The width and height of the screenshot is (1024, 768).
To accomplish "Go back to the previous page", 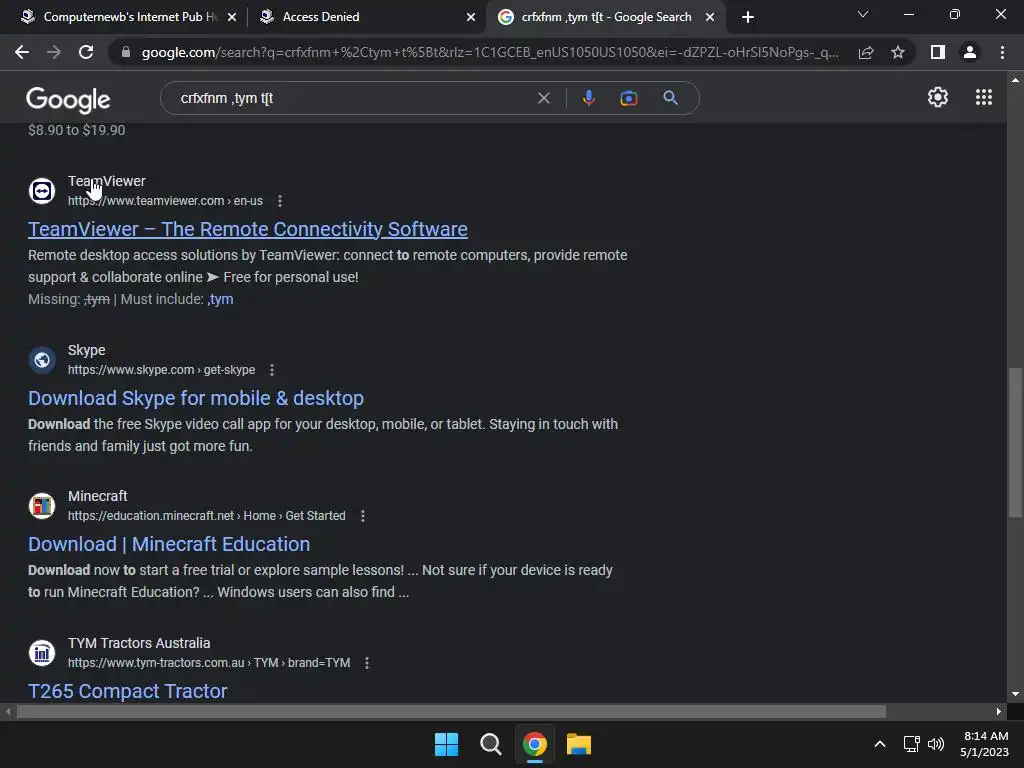I will (x=22, y=52).
